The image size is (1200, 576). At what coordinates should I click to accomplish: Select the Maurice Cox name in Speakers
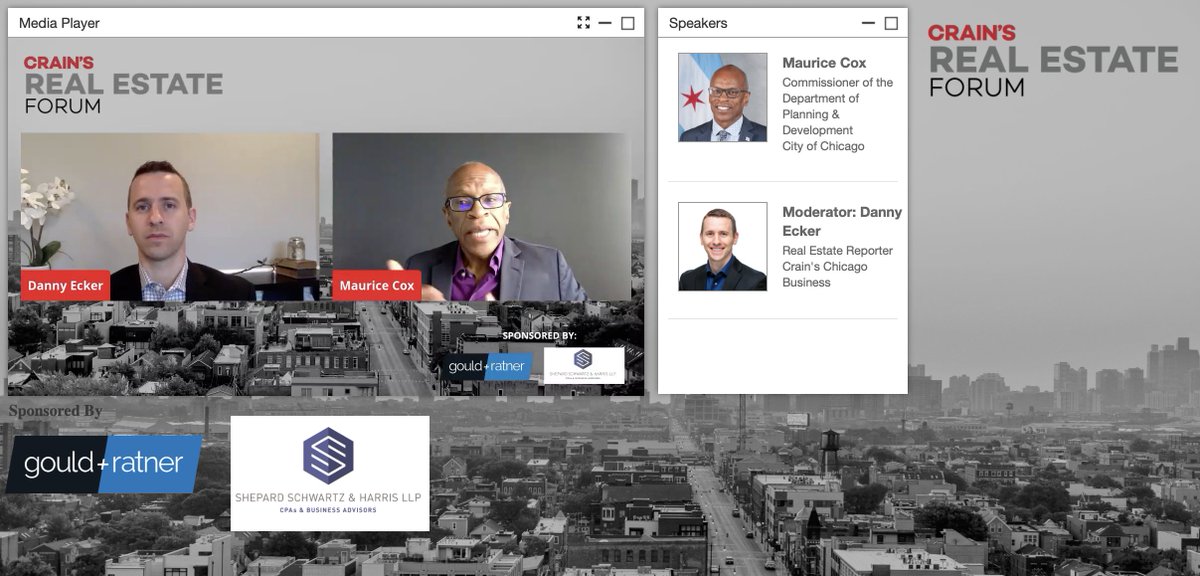(824, 63)
